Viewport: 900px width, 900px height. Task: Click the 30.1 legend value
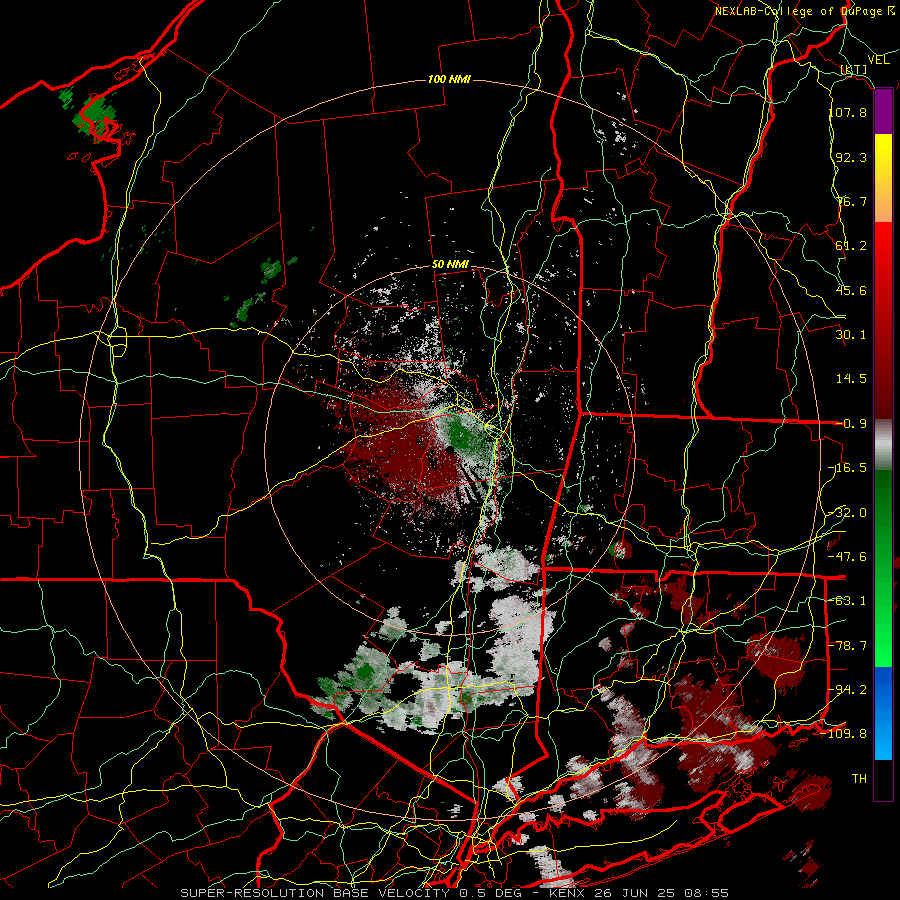[x=851, y=334]
